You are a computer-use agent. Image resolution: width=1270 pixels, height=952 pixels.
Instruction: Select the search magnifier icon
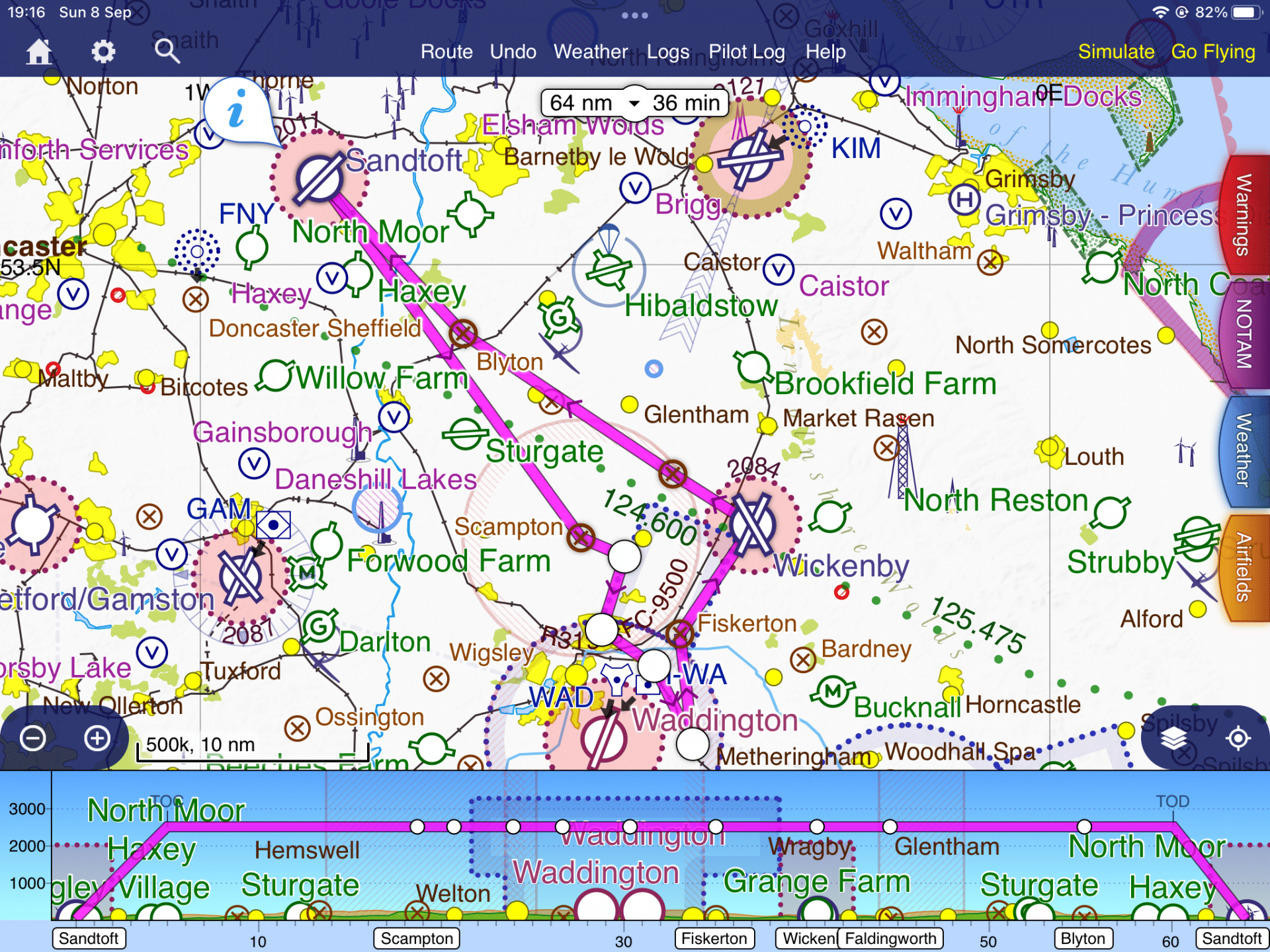[166, 51]
